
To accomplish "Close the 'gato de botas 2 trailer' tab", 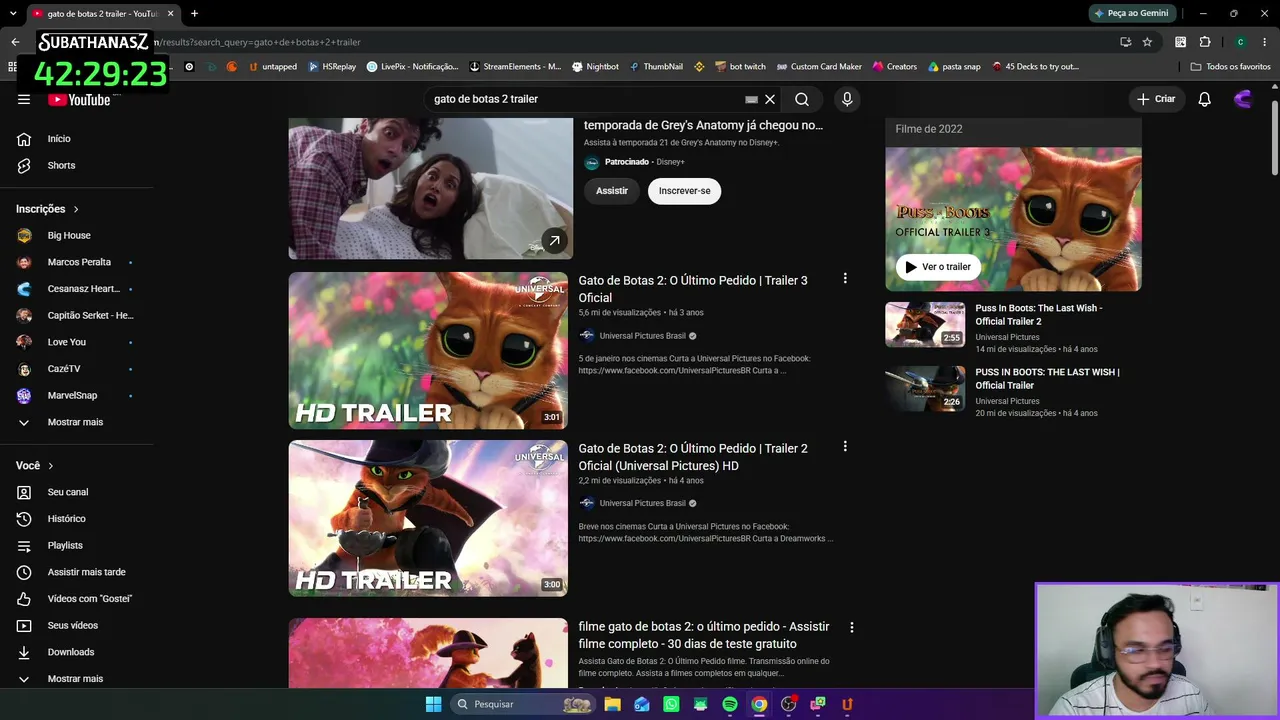I will (171, 13).
